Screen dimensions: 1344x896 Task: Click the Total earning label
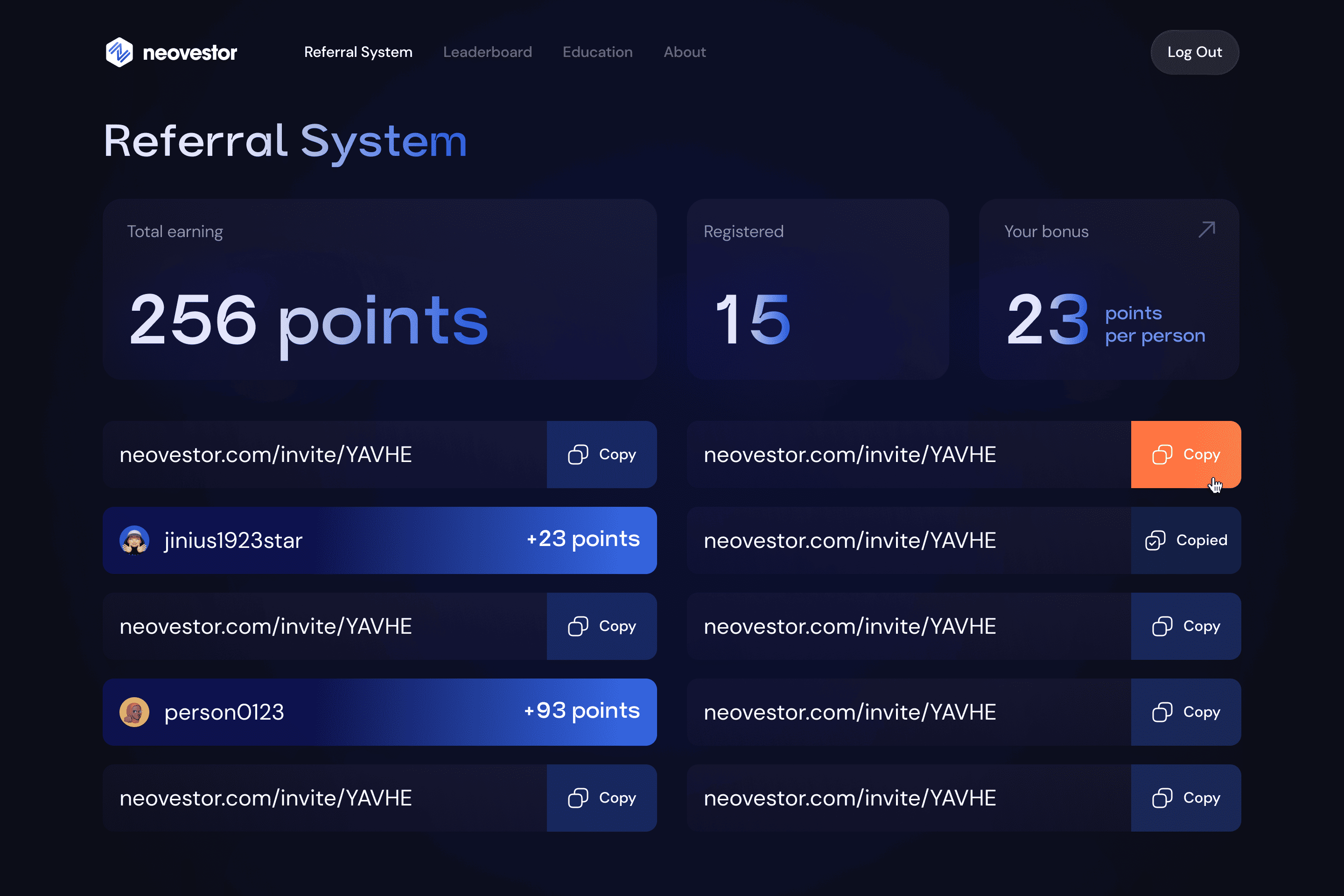(x=175, y=231)
